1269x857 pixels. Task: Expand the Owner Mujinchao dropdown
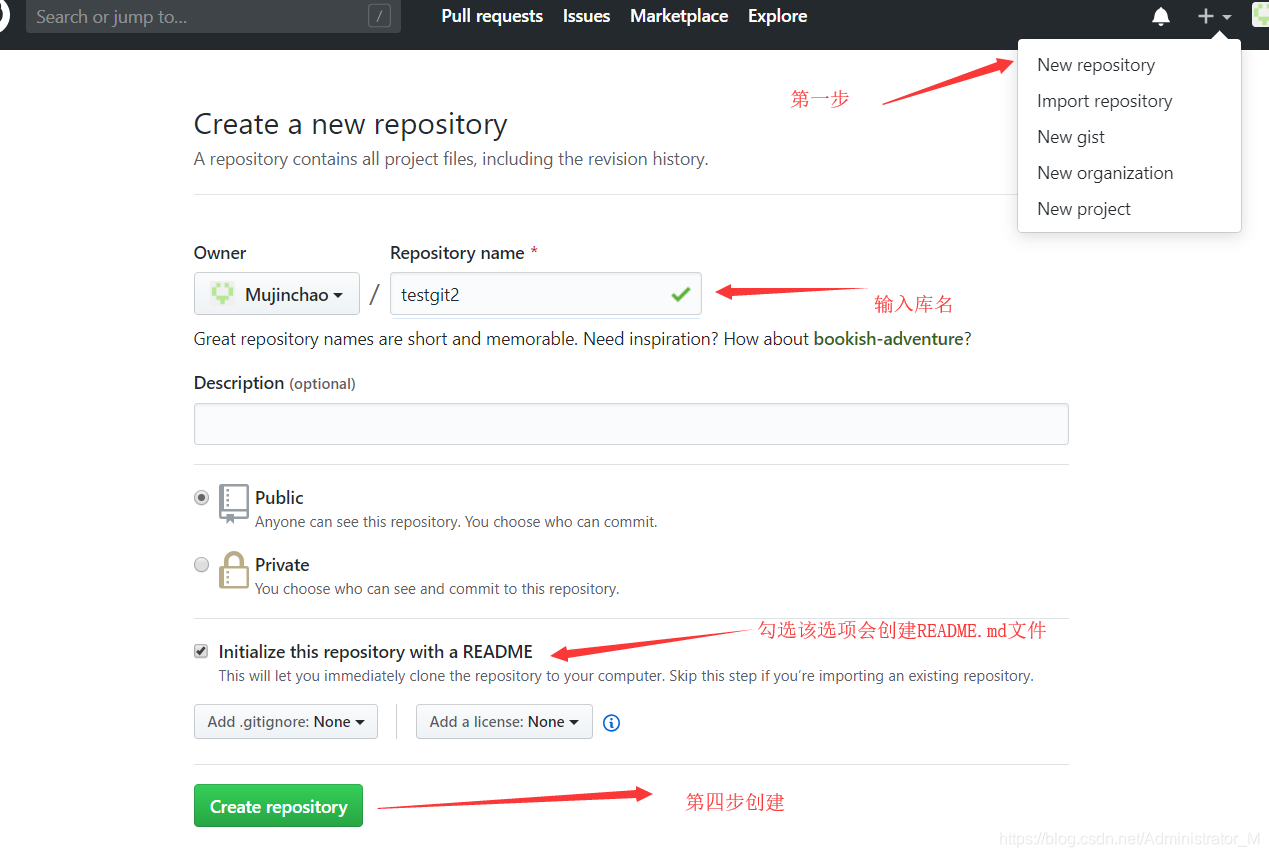tap(277, 294)
